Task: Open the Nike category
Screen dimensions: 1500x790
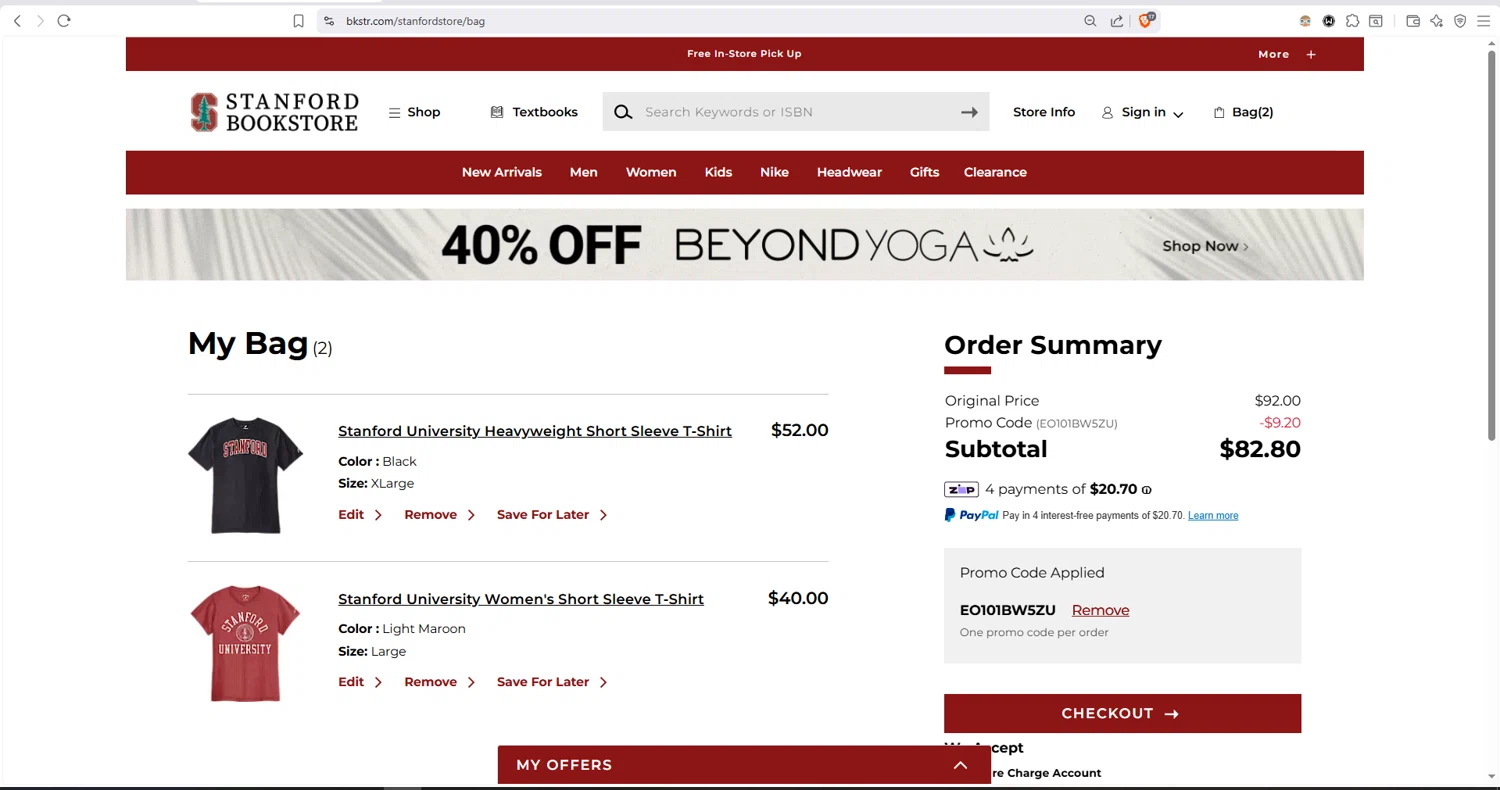Action: [774, 172]
